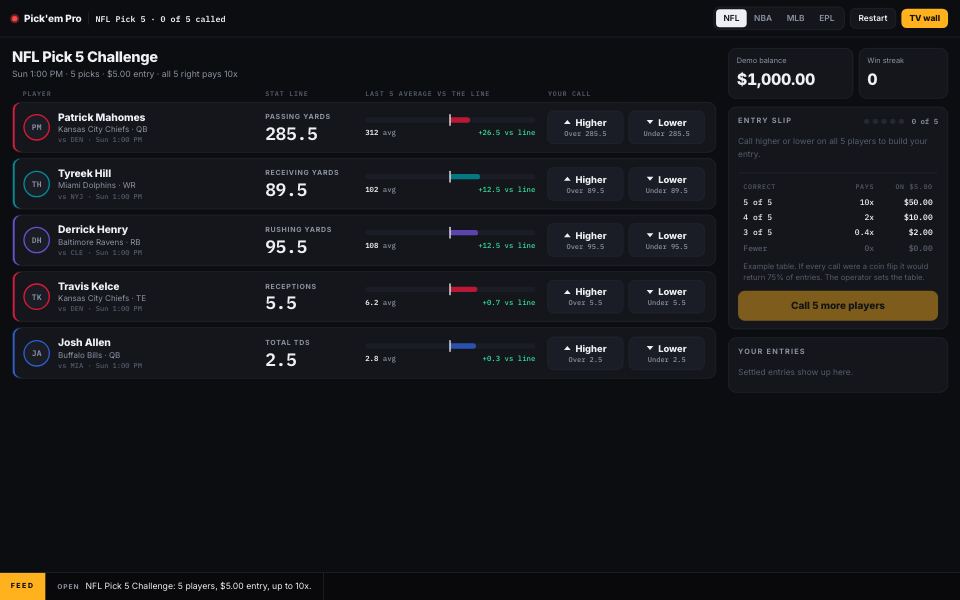This screenshot has width=960, height=600.
Task: Click the DH avatar for Derrick Henry
Action: [37, 240]
